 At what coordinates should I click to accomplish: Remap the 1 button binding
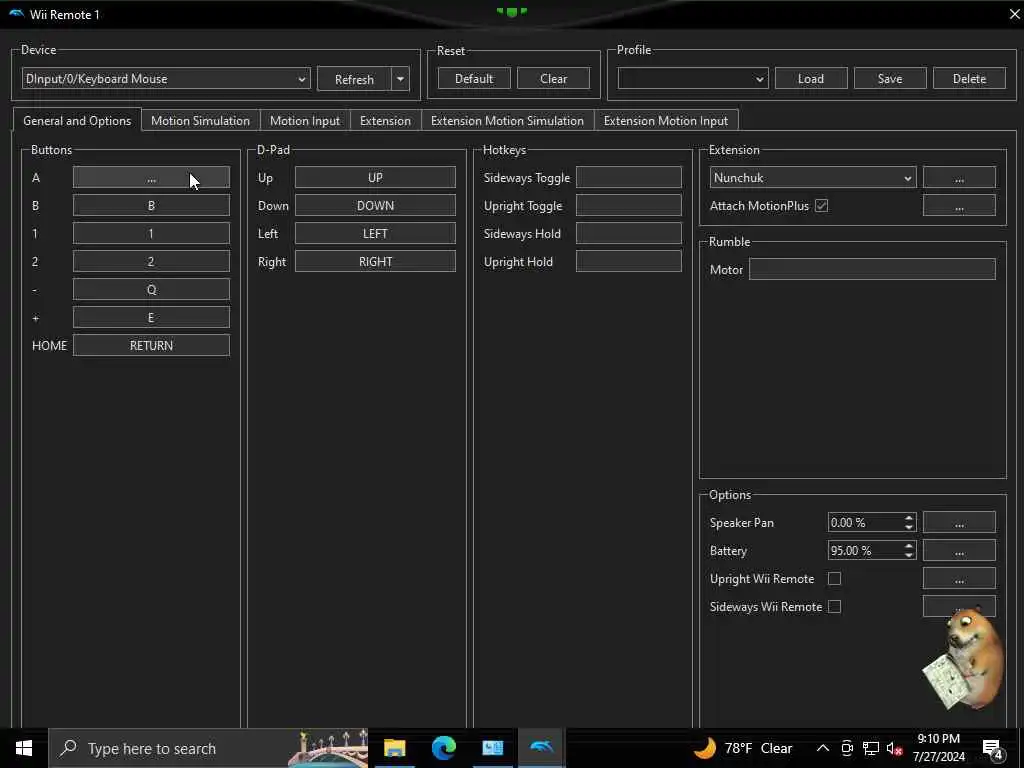tap(152, 234)
